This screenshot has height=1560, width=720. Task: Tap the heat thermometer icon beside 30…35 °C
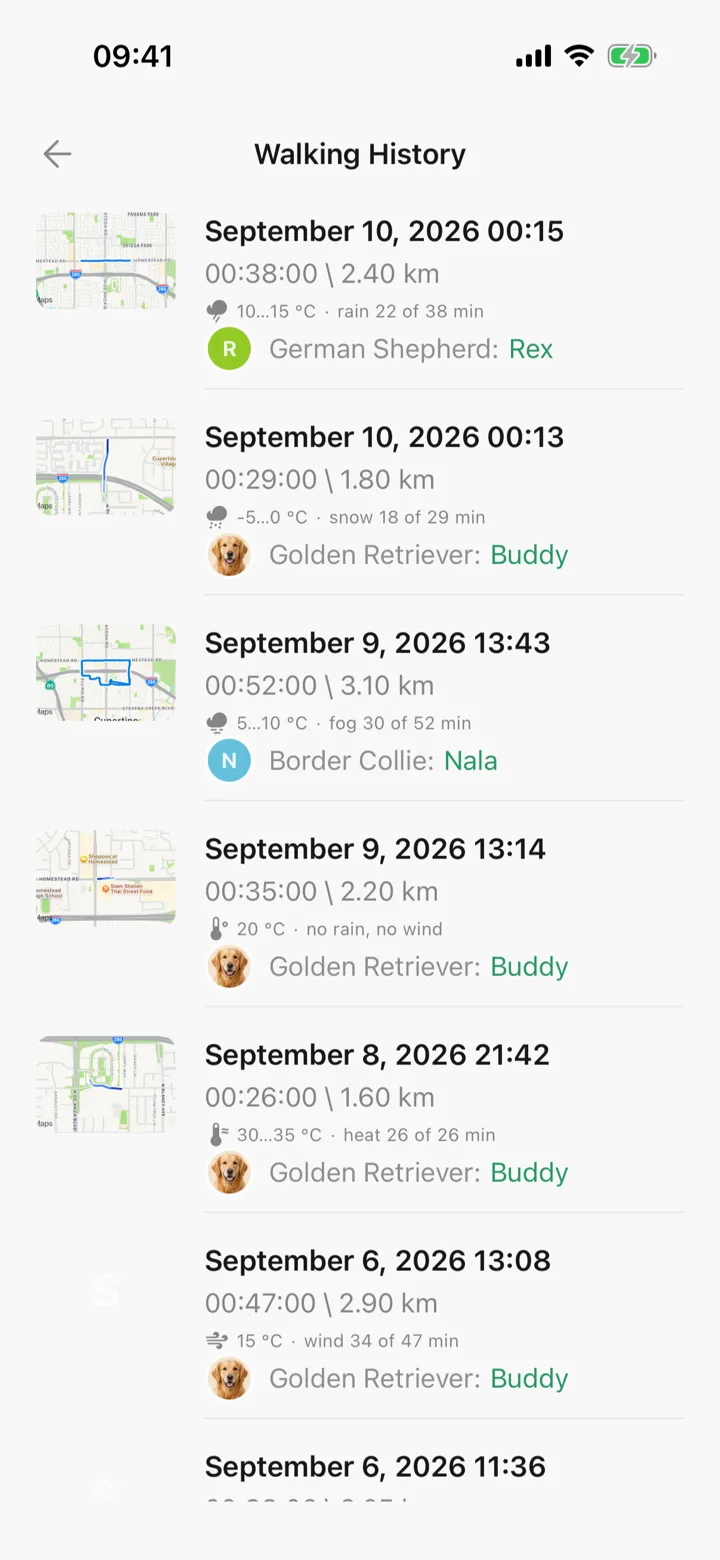[x=217, y=1135]
